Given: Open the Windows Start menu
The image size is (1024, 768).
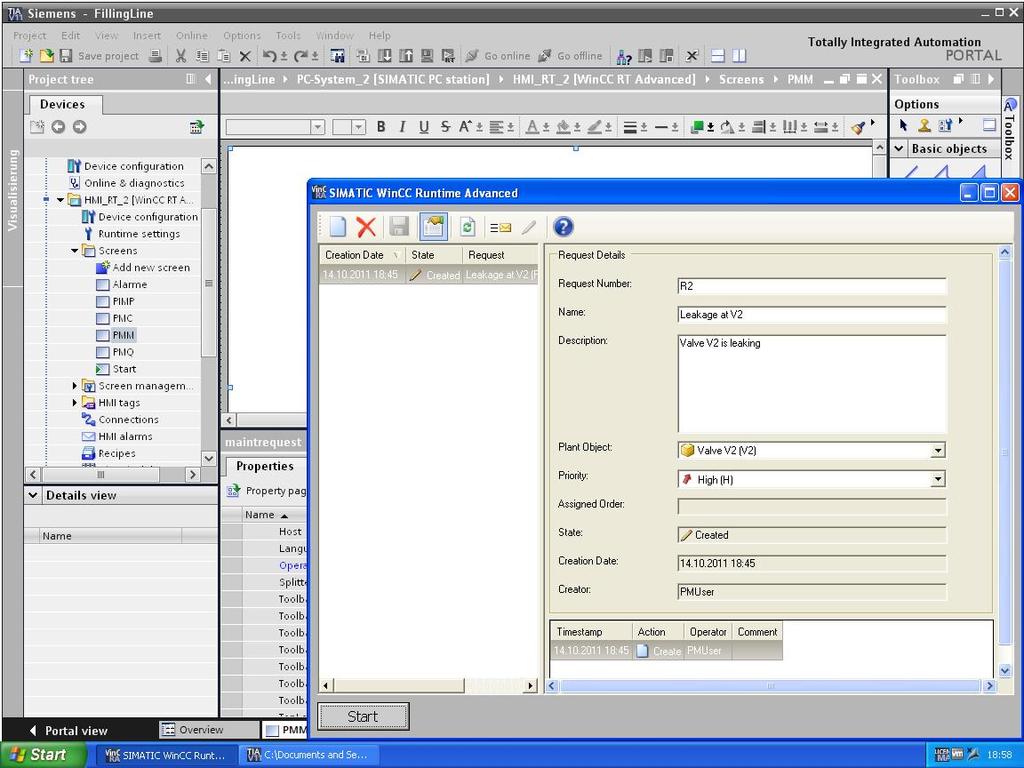Looking at the screenshot, I should click(x=43, y=755).
